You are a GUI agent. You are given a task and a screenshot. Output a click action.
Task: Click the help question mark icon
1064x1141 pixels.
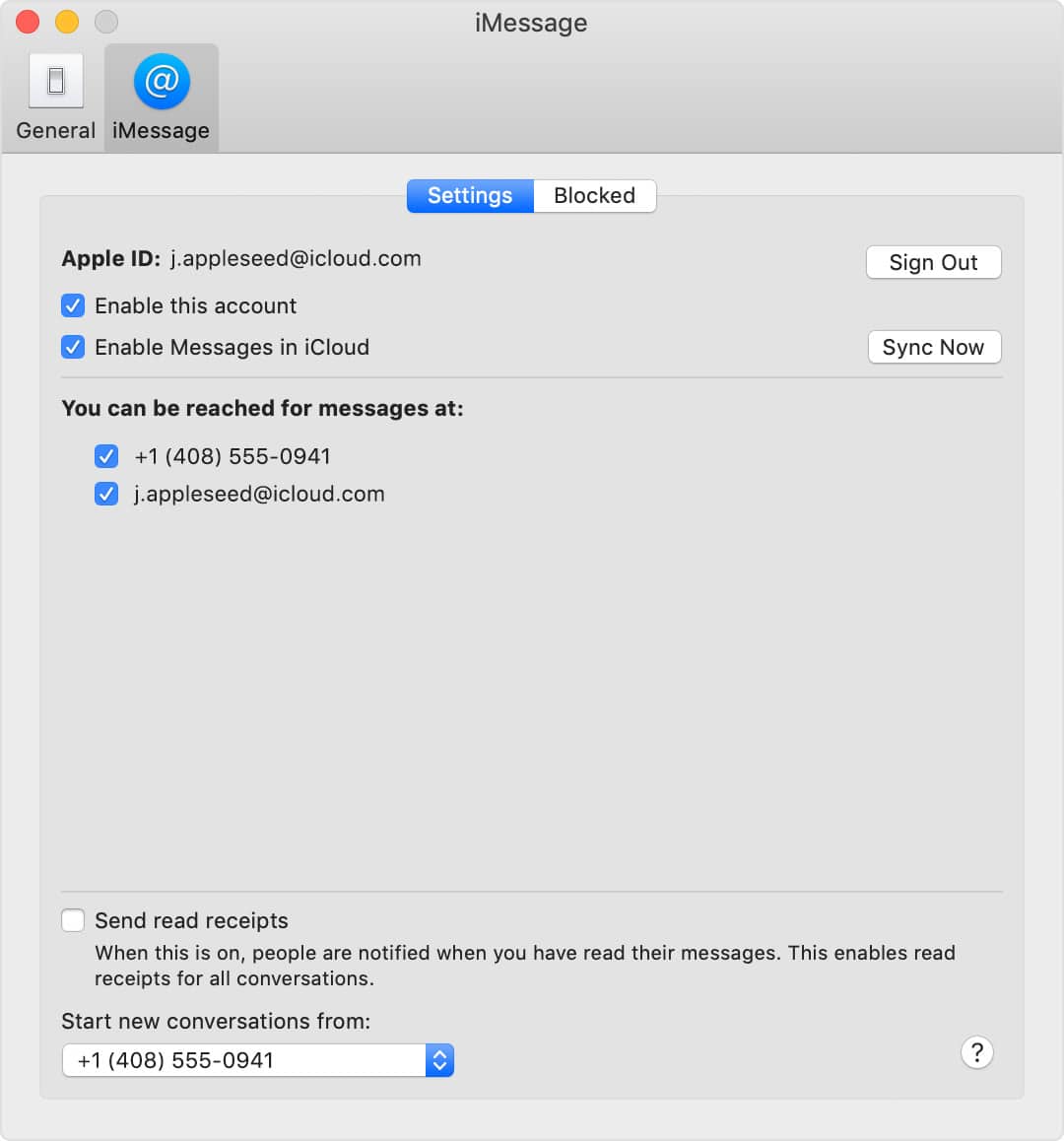(977, 1052)
